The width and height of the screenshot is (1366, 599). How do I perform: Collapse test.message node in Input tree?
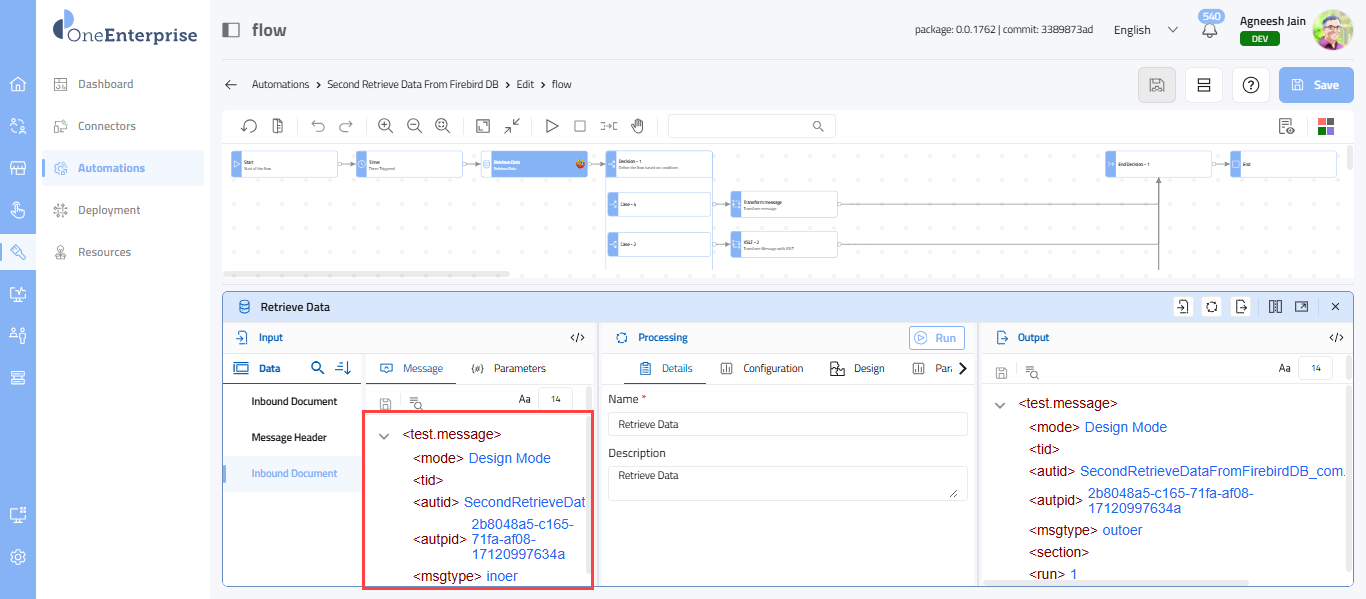coord(384,436)
